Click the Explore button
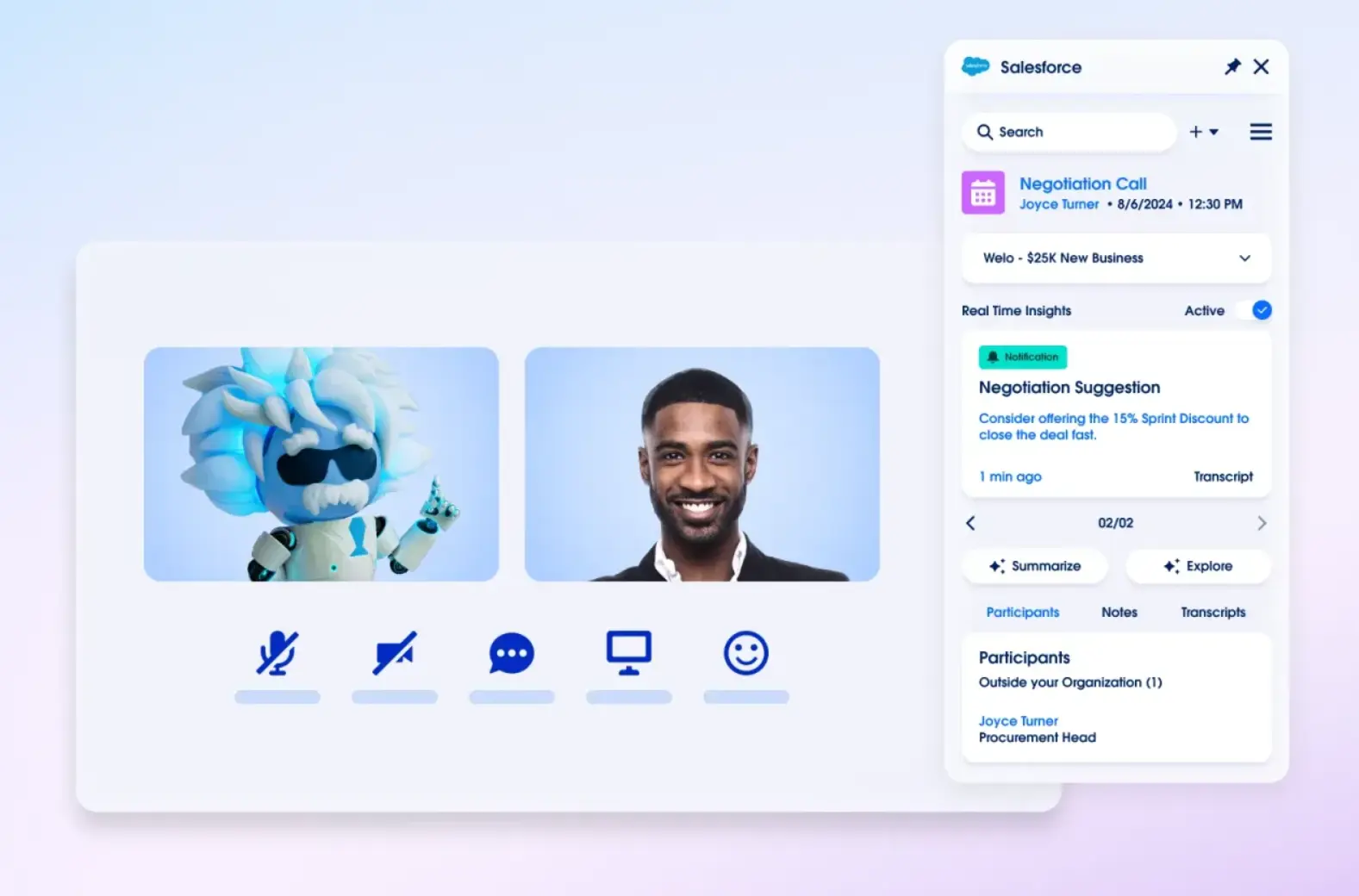Viewport: 1359px width, 896px height. point(1198,566)
